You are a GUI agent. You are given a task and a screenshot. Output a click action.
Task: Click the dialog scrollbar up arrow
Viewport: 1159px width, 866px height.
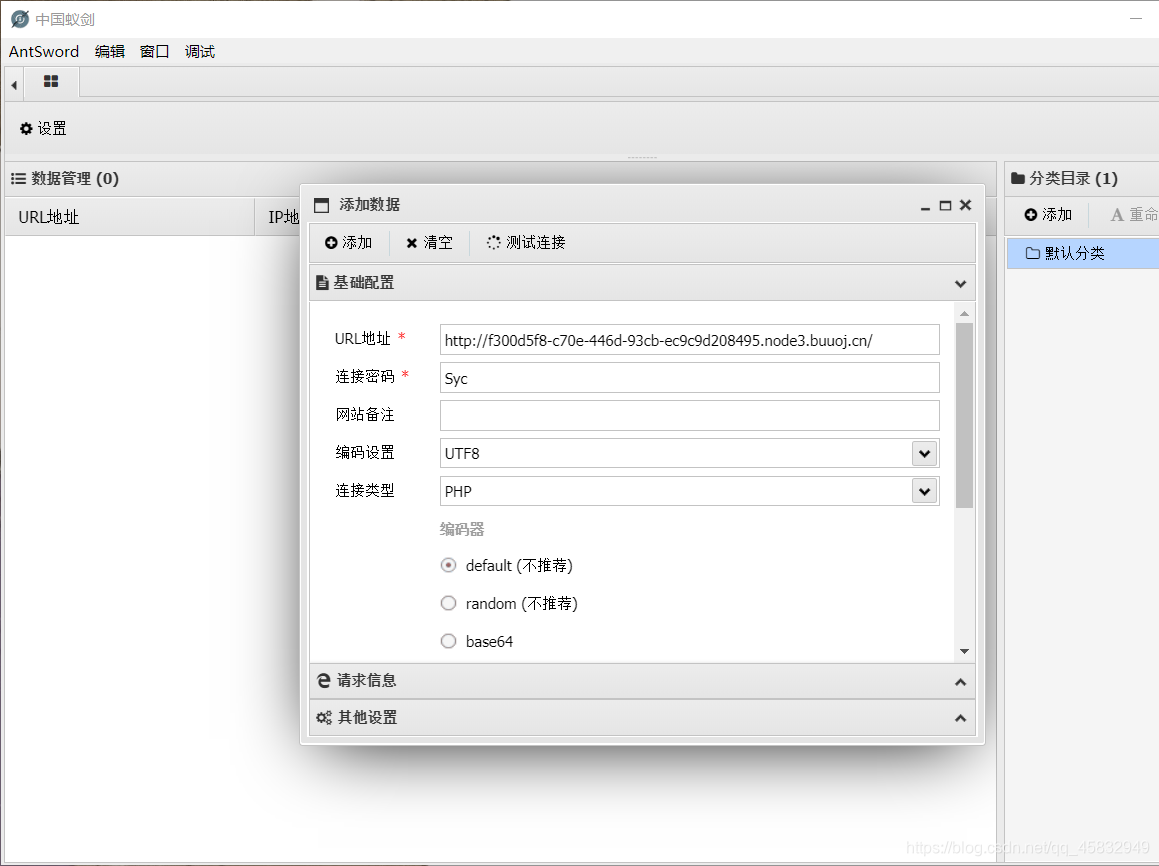pos(964,313)
